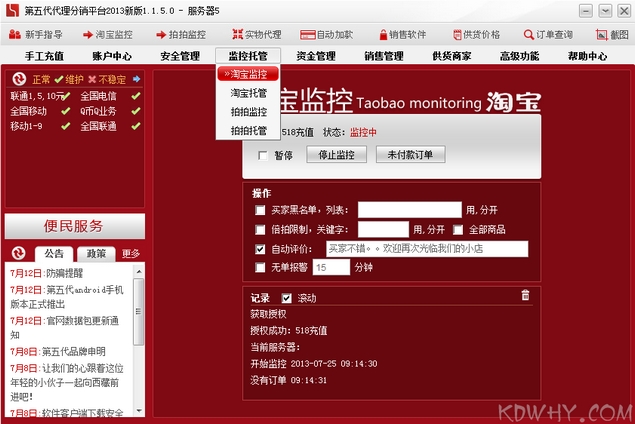
Task: Click the 停止监控 button
Action: click(336, 155)
